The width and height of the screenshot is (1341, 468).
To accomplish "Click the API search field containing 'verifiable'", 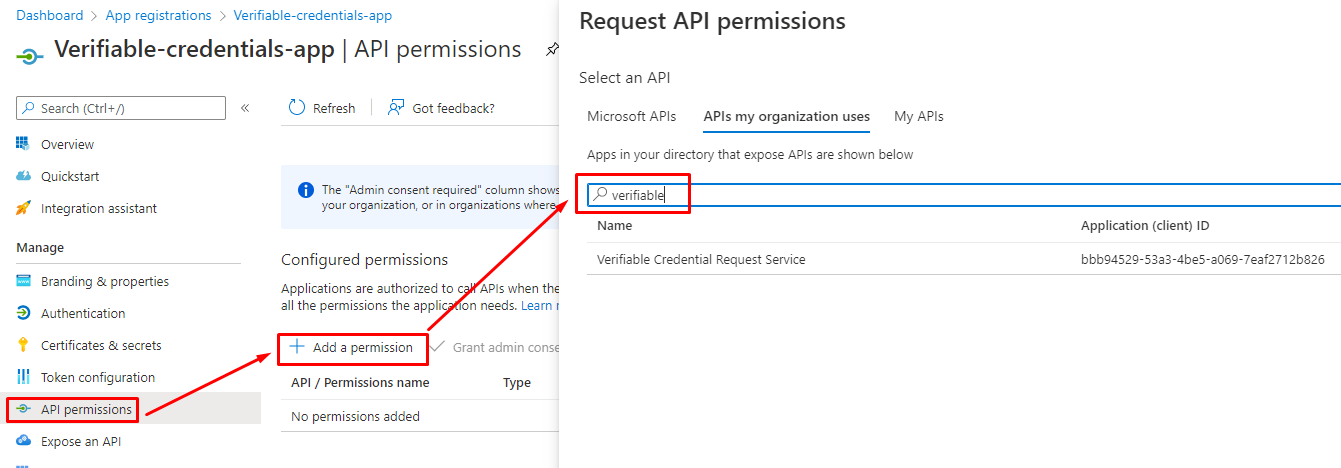I will pos(900,195).
